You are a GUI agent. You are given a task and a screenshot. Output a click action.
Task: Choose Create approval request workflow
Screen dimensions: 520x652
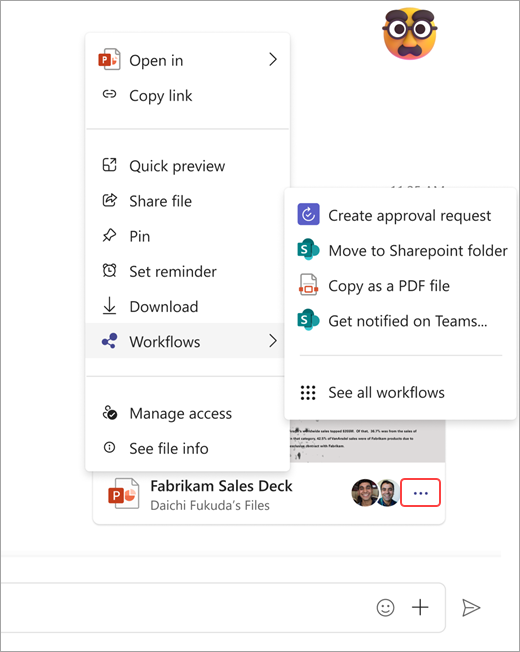[400, 215]
